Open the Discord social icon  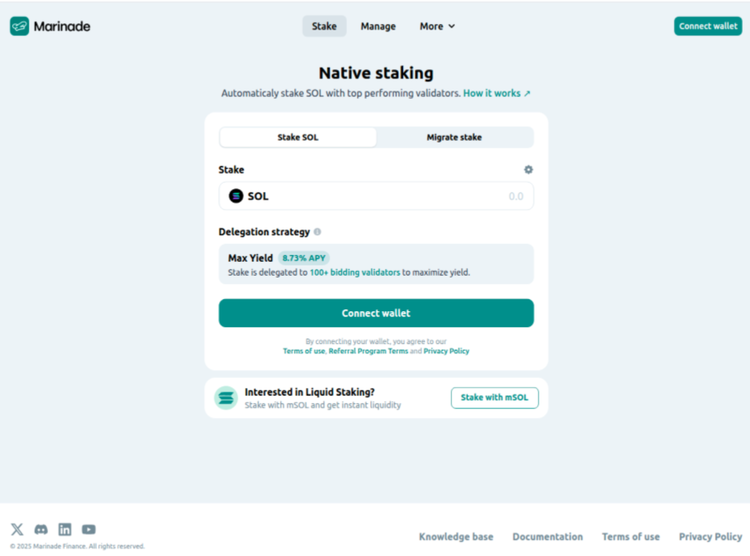click(x=41, y=529)
